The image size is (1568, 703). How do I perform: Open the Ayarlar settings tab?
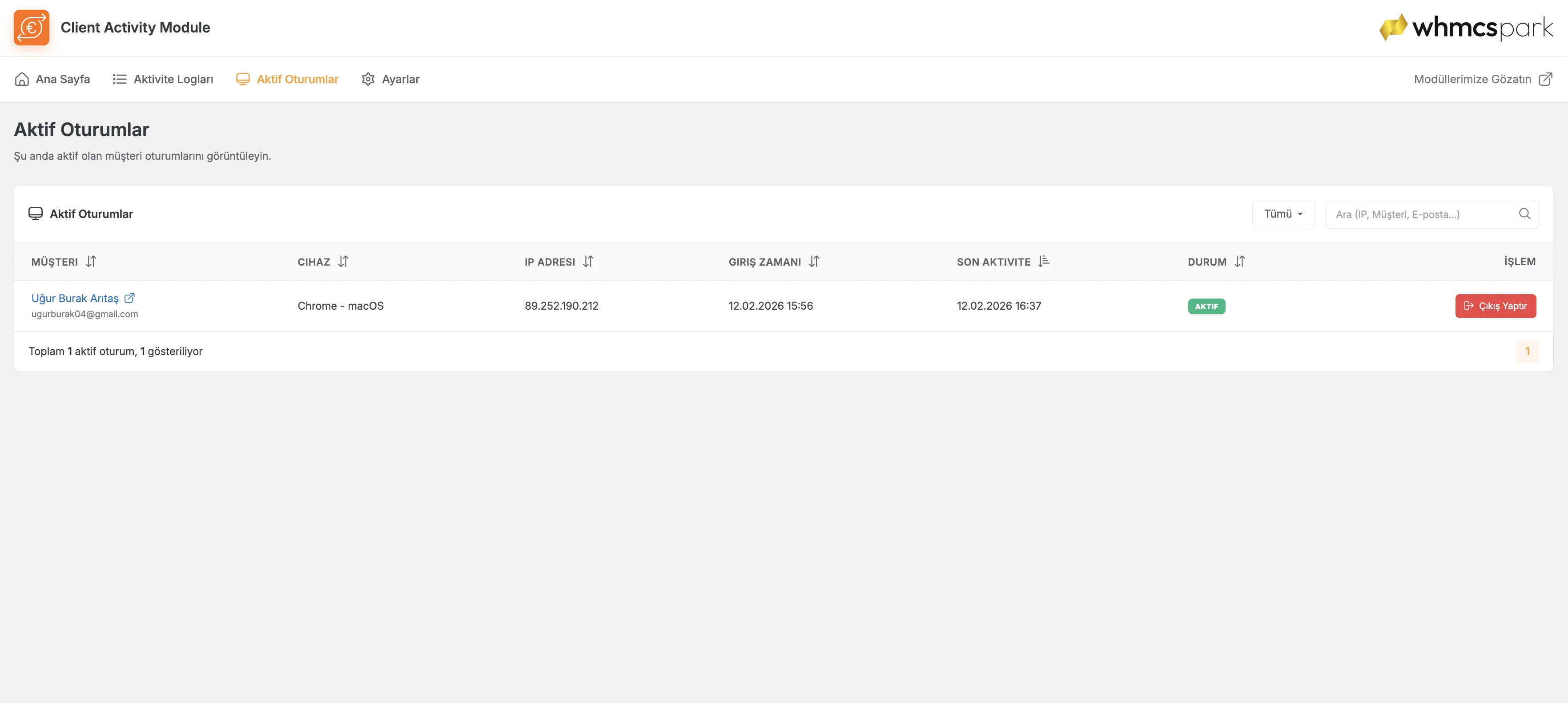tap(391, 79)
